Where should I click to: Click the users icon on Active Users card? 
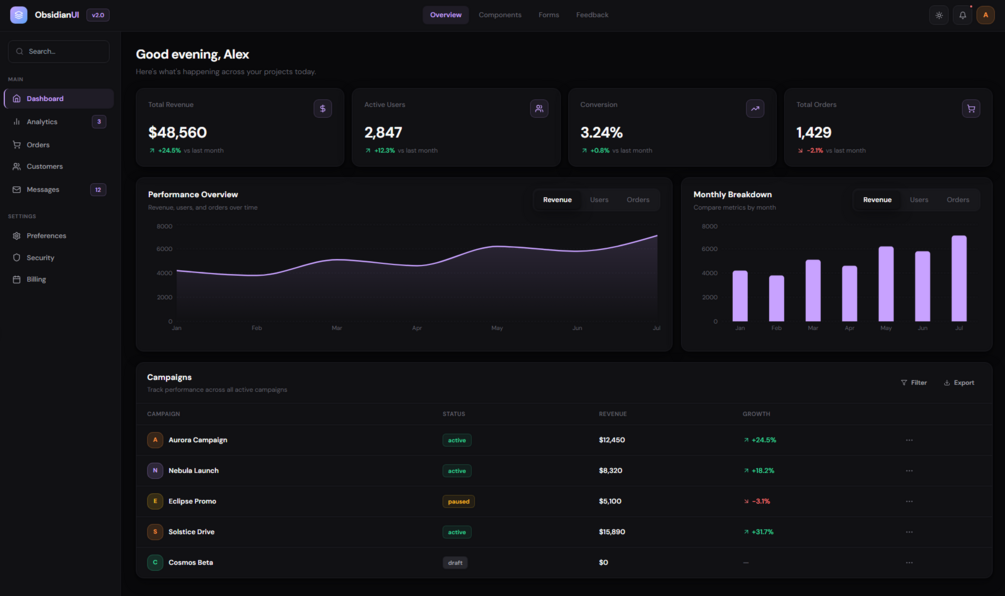(x=539, y=108)
